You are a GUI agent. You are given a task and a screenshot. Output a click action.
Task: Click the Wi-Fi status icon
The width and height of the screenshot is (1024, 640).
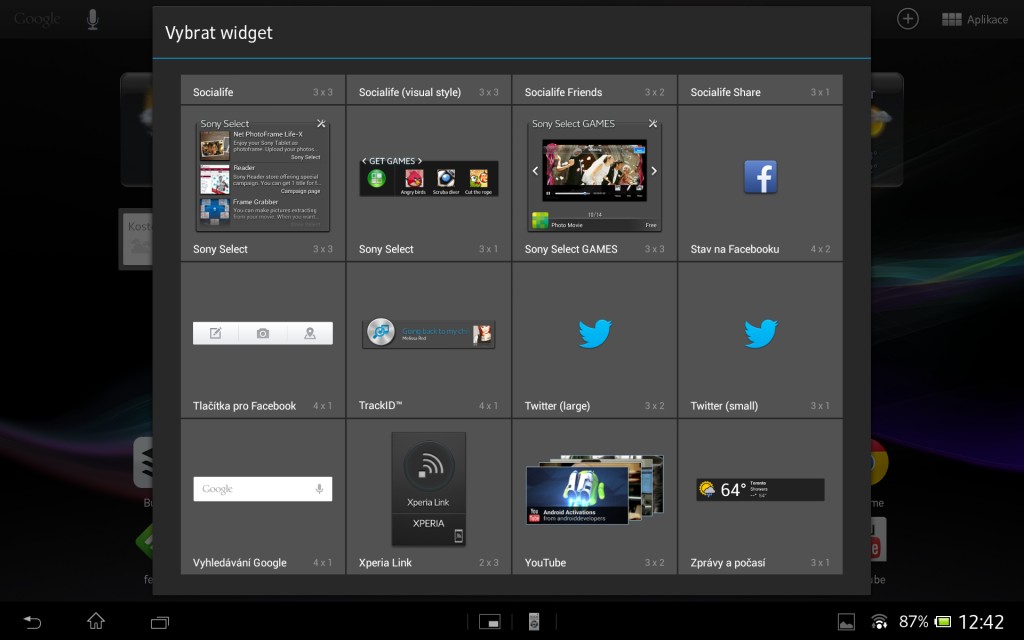coord(880,621)
